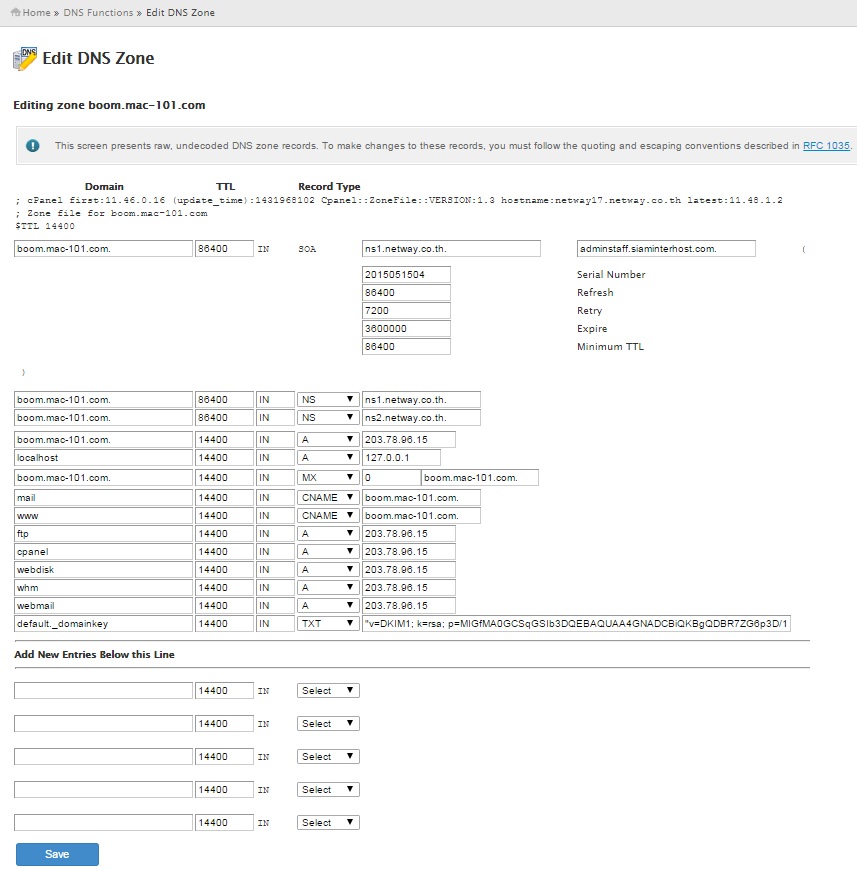Click the Expire value field

pyautogui.click(x=406, y=329)
